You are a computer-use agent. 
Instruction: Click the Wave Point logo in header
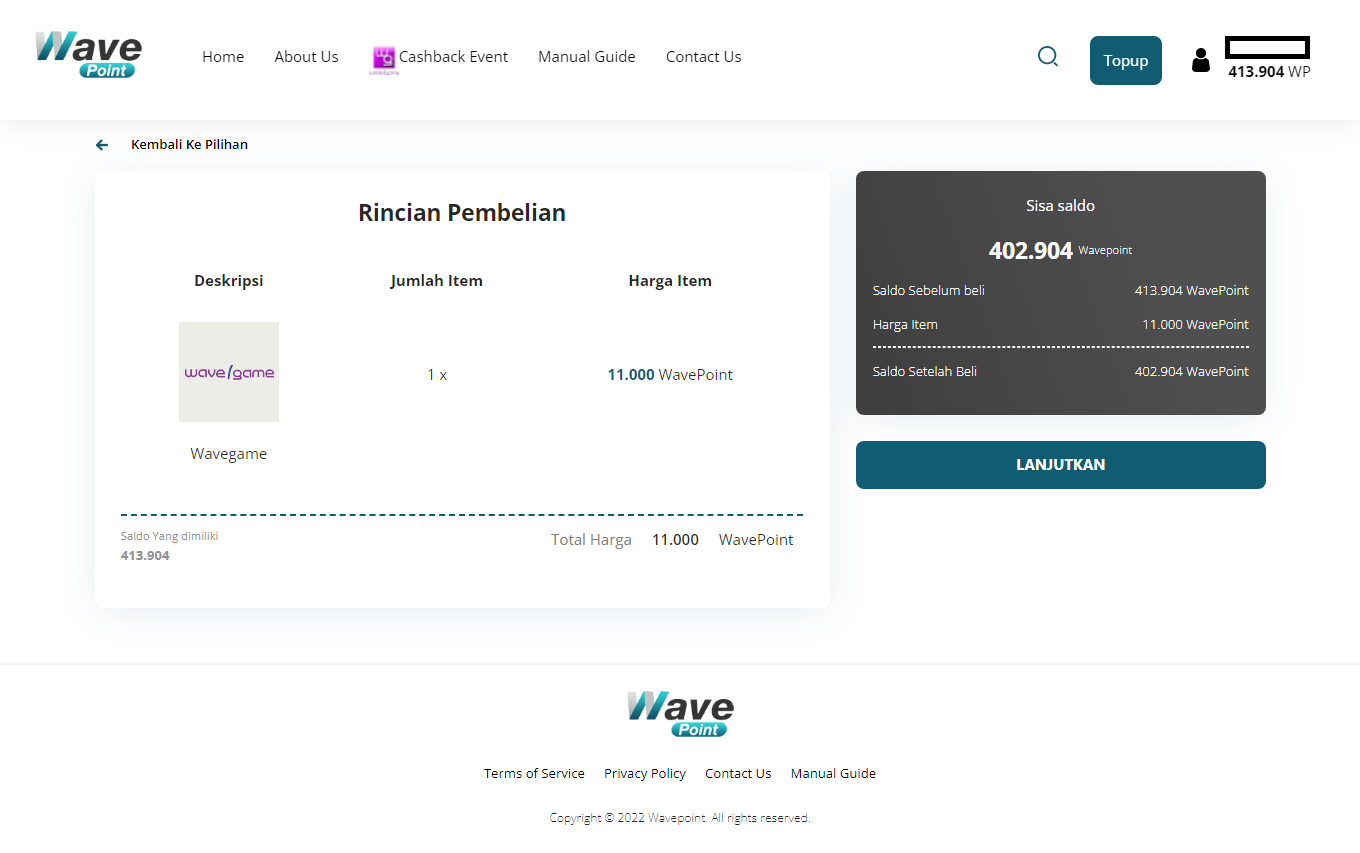89,55
